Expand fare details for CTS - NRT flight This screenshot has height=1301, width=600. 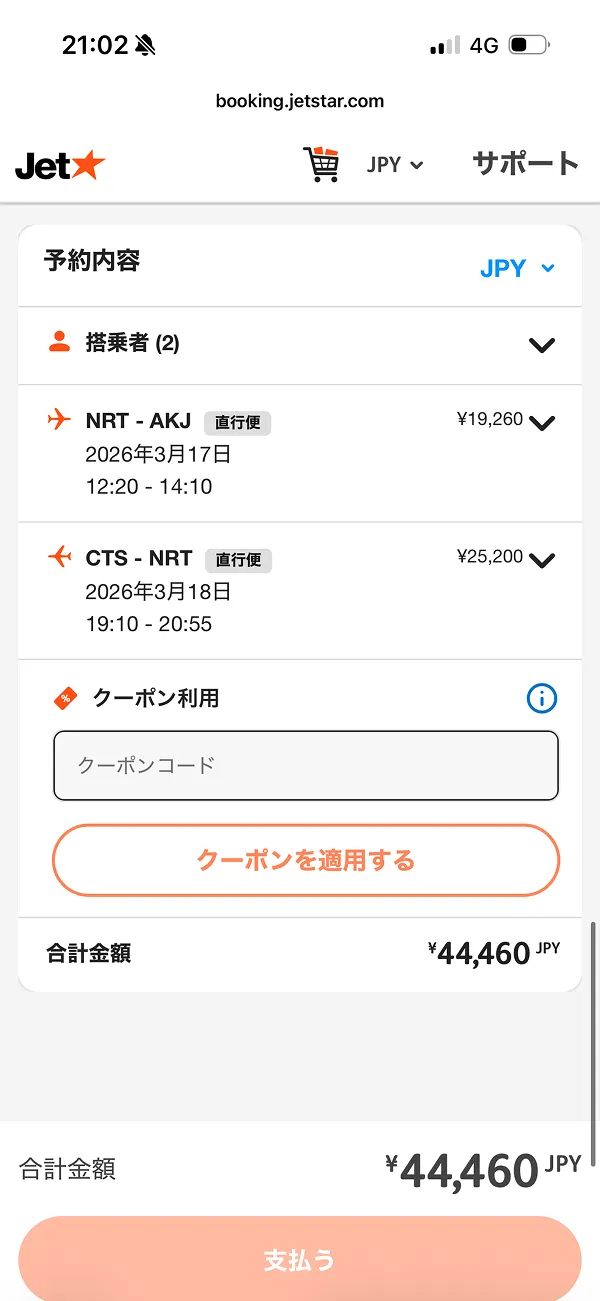pos(541,560)
